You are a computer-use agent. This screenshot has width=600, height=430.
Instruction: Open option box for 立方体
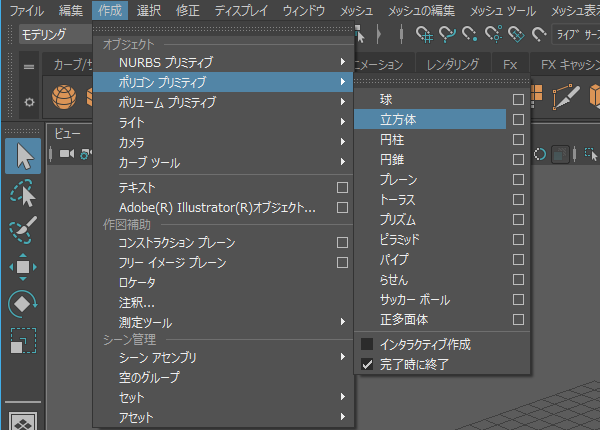(518, 119)
